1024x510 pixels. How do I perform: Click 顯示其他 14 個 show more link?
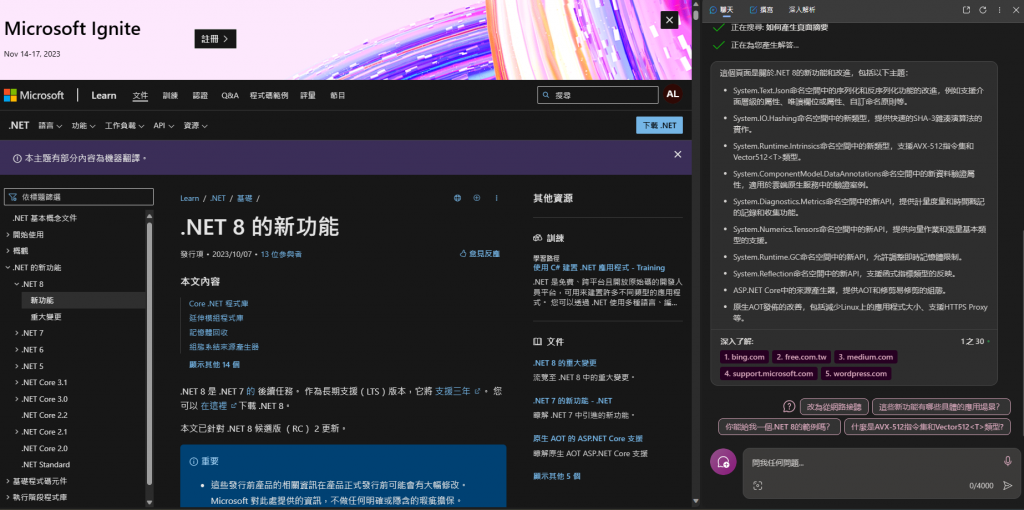[214, 364]
